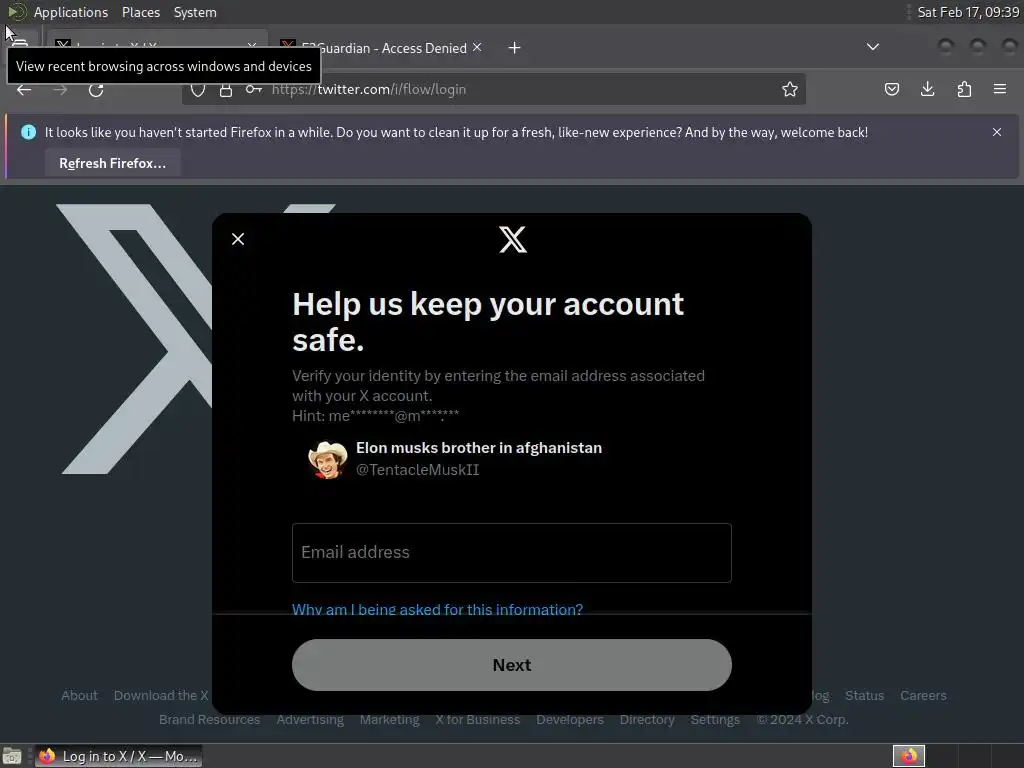Open the Downloads panel

[927, 89]
